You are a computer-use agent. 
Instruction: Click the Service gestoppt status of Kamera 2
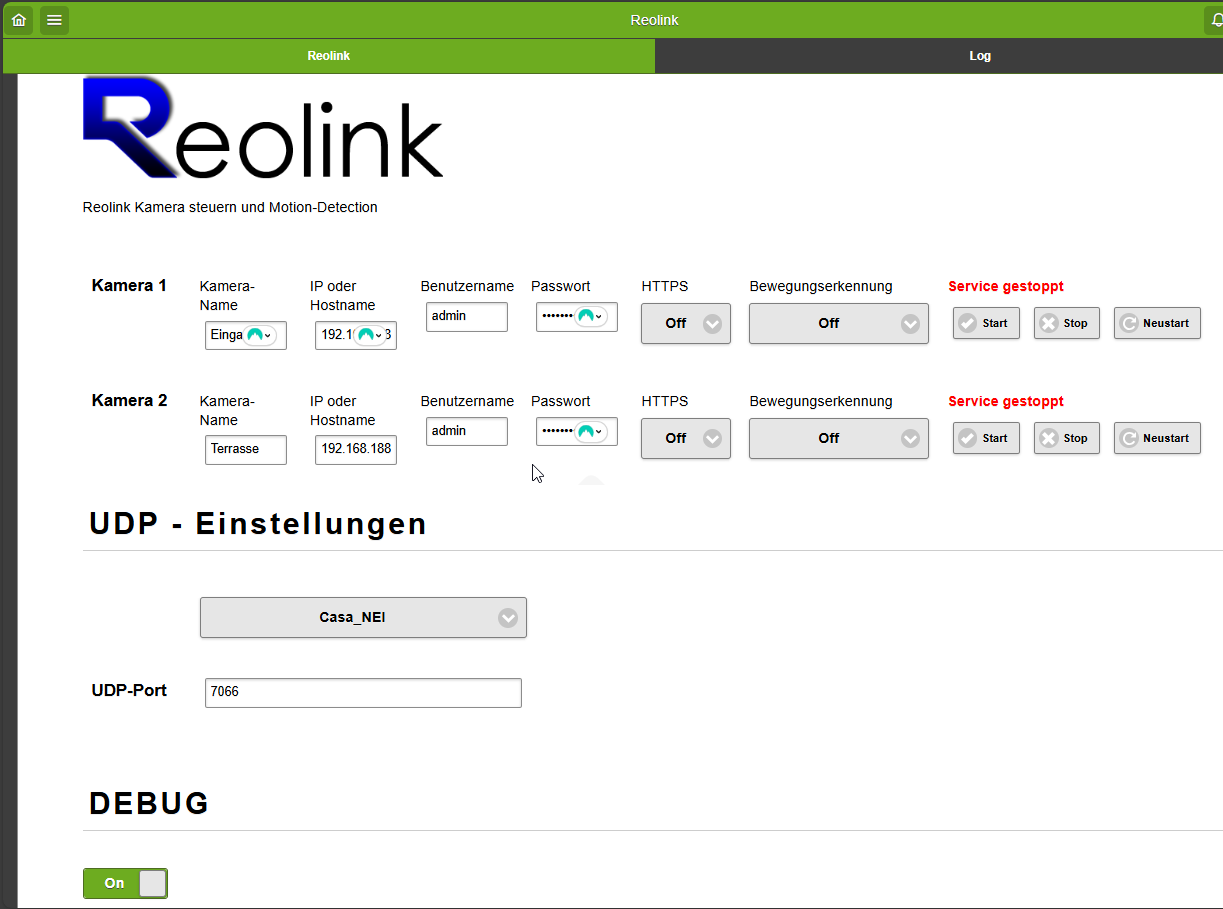pyautogui.click(x=1006, y=401)
